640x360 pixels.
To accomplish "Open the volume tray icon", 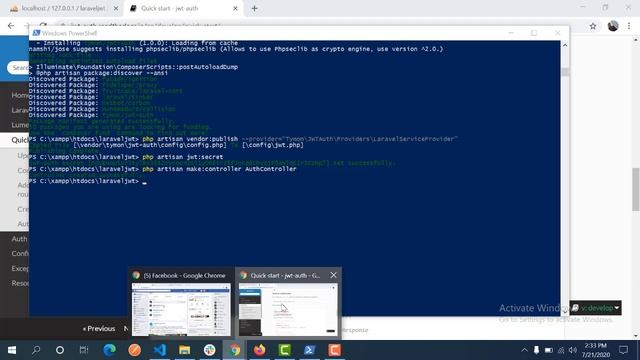I will pos(573,350).
